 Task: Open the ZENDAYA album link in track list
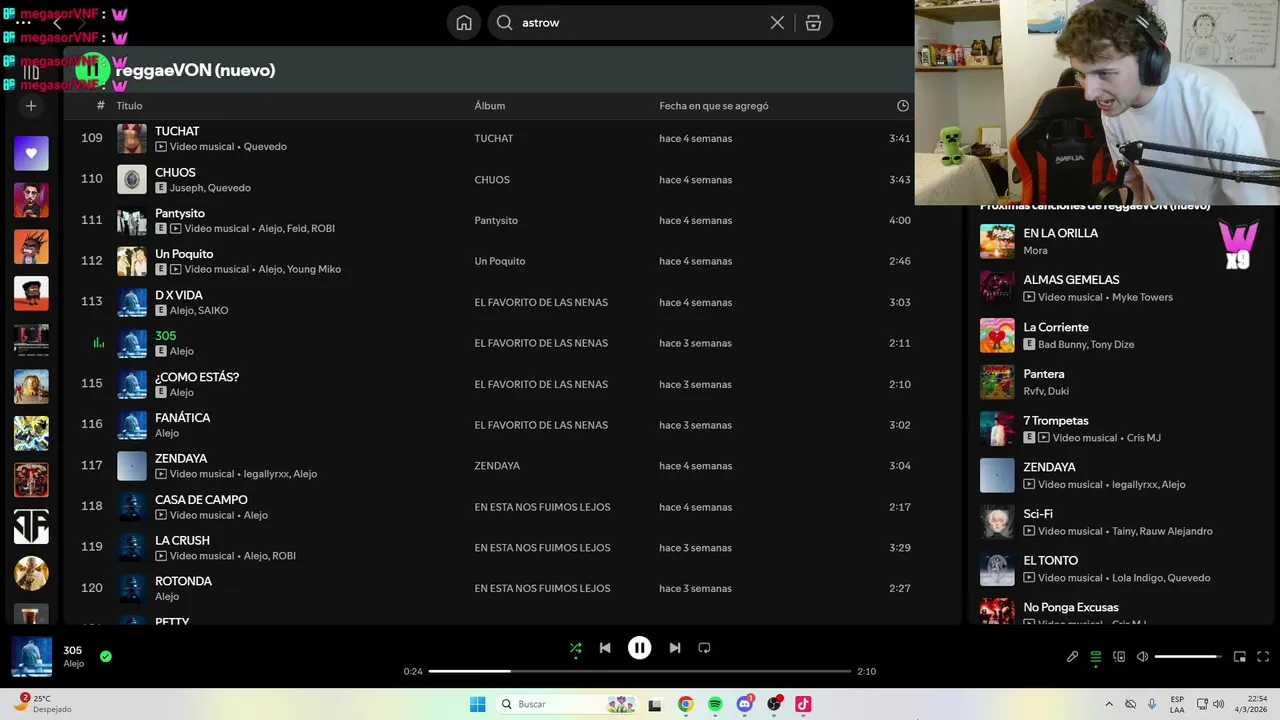point(497,466)
